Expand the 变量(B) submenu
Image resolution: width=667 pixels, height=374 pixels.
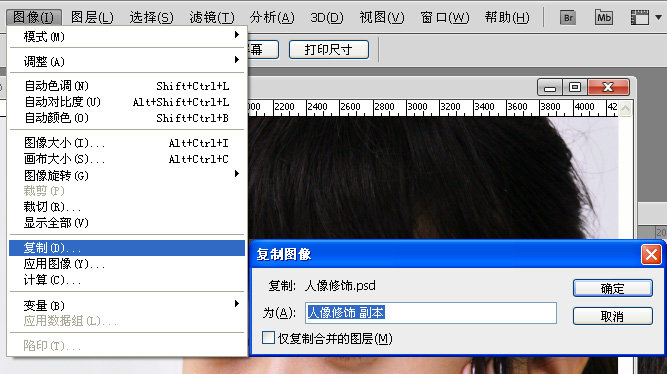click(x=127, y=305)
